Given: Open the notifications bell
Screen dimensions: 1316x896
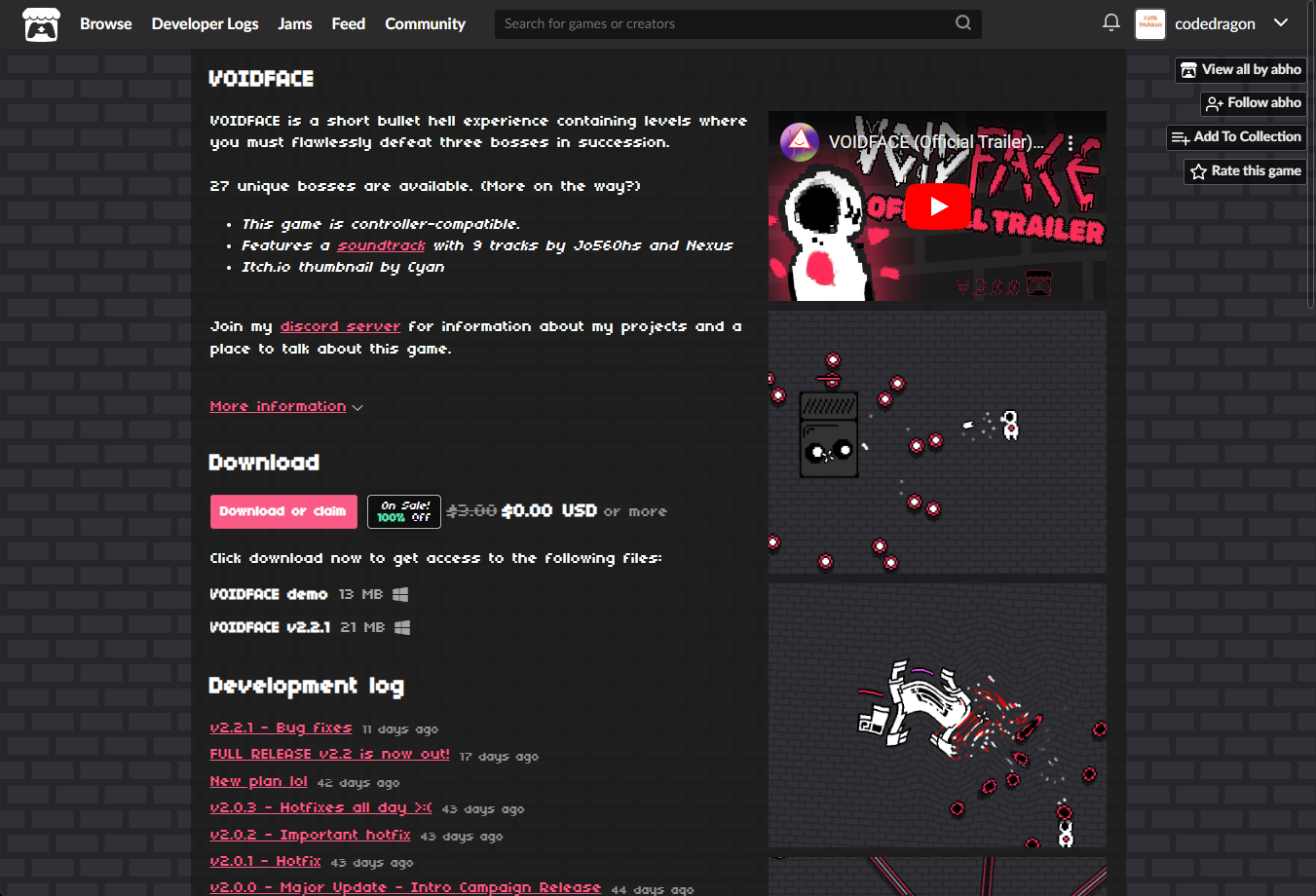Looking at the screenshot, I should (1110, 22).
